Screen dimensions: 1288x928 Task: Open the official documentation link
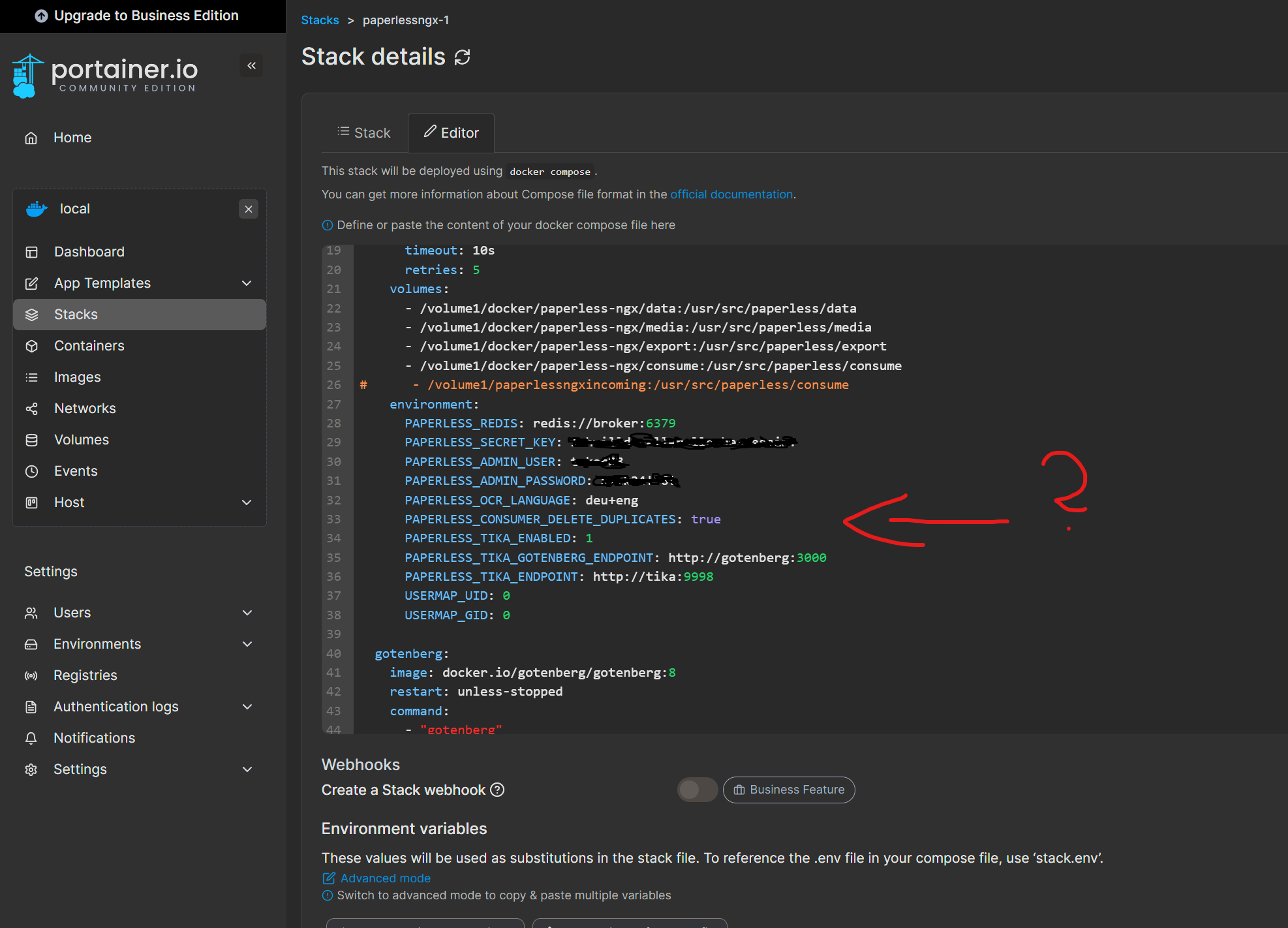click(731, 194)
